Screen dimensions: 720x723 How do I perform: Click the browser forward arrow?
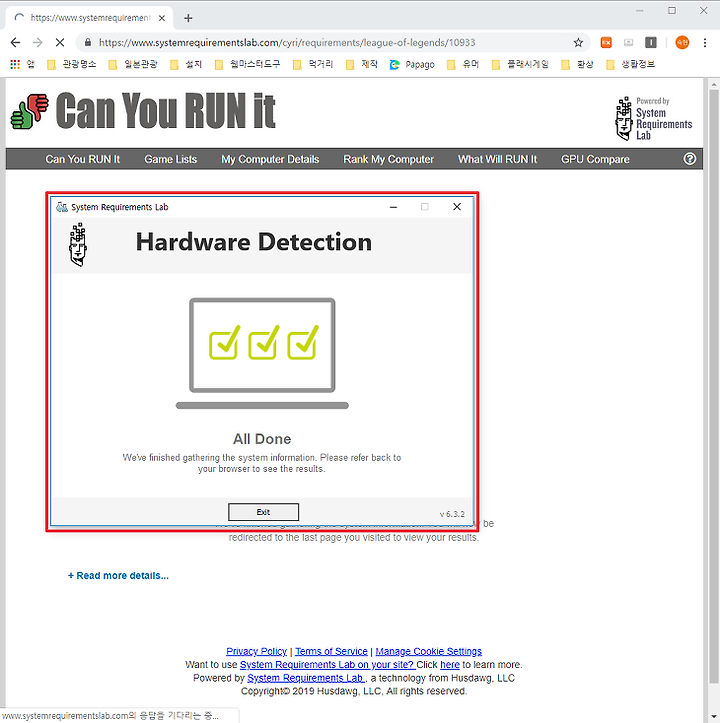(37, 43)
